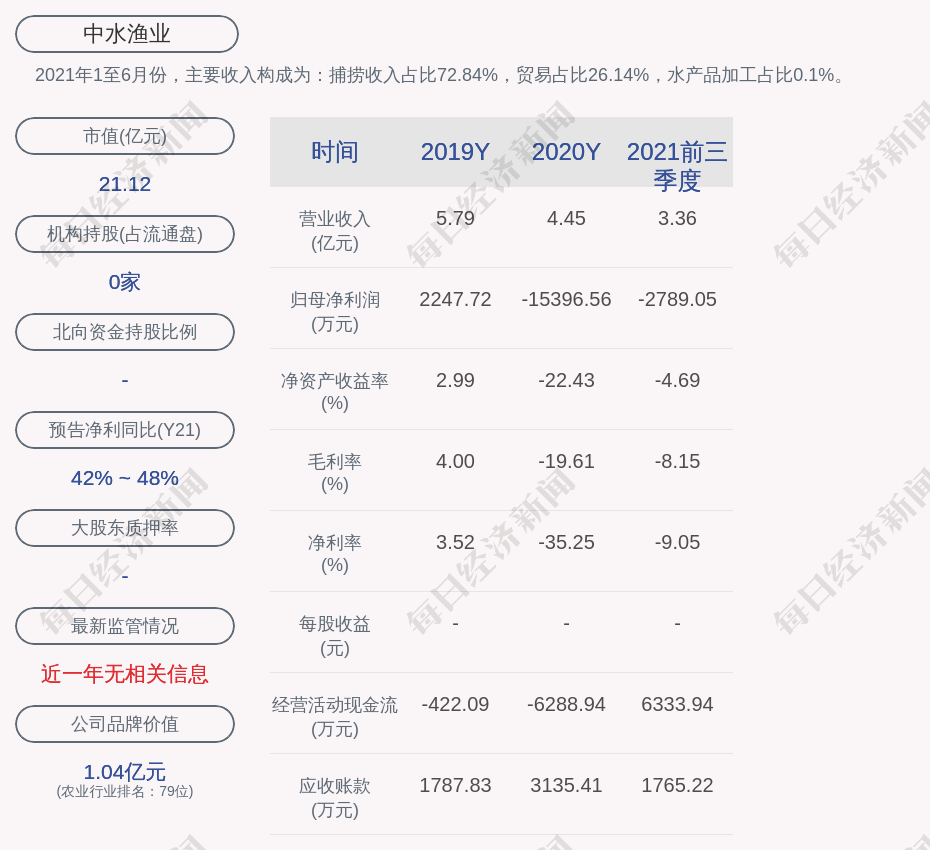Screen dimensions: 930x850
Task: Select the 2019Y column header
Action: coord(455,152)
